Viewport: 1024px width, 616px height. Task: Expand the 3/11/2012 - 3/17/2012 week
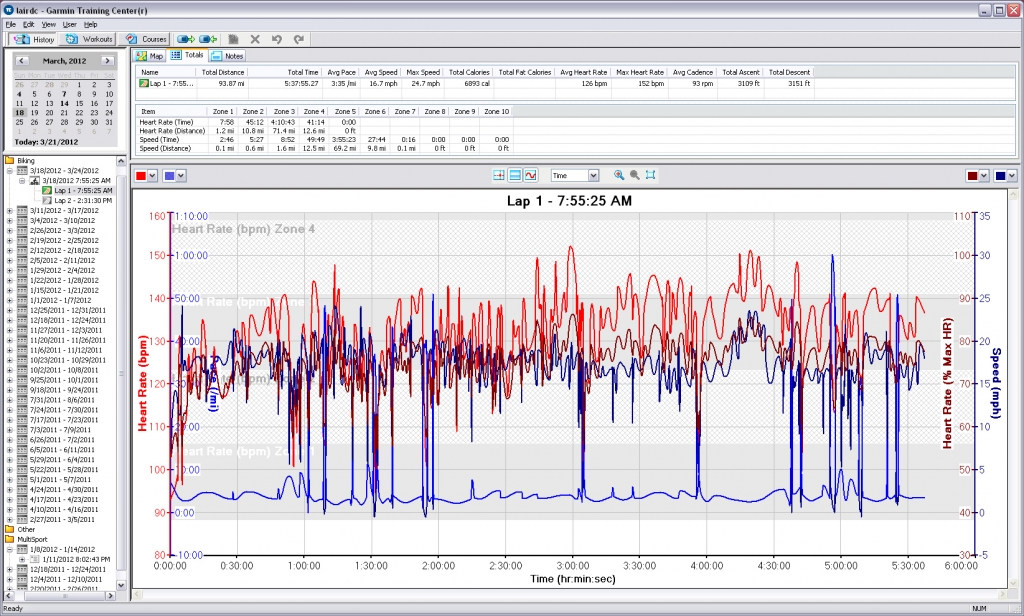point(10,210)
